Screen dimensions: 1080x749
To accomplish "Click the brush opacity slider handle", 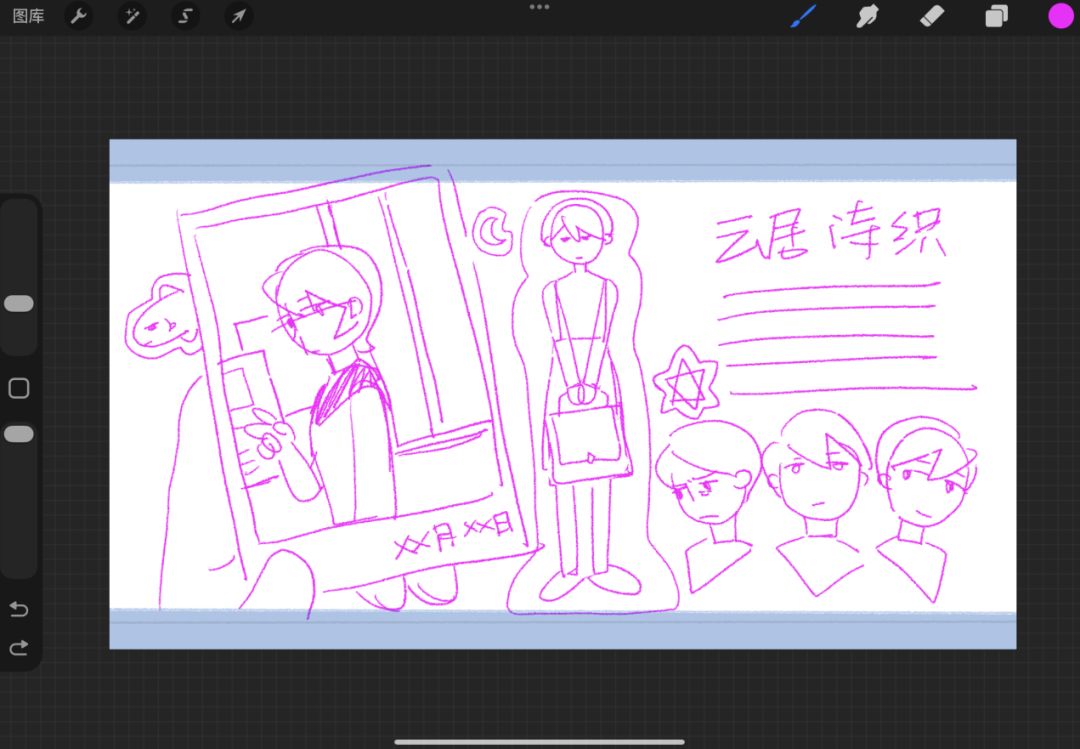I will click(19, 434).
